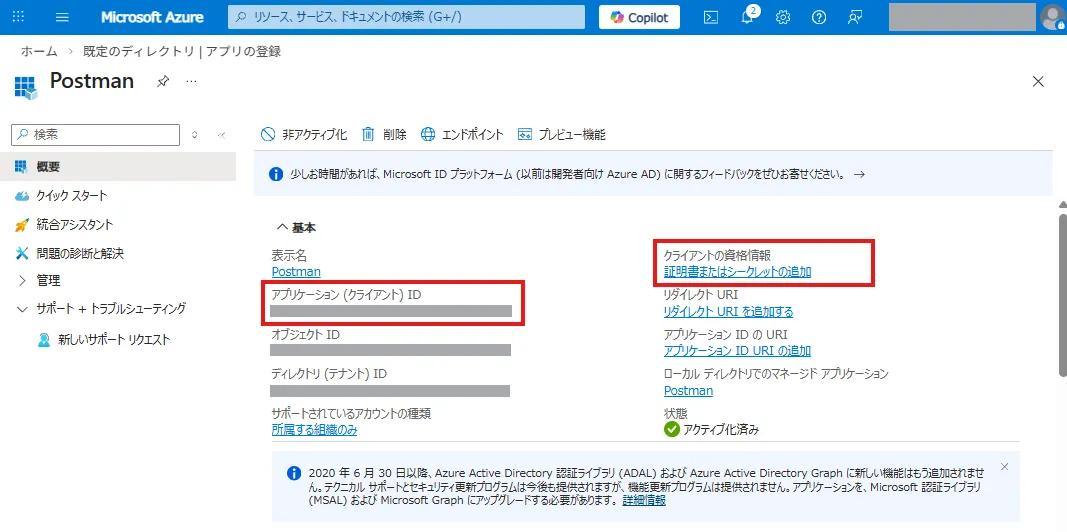The height and width of the screenshot is (532, 1067).
Task: Click the 統合アシスタント rocket icon
Action: click(x=21, y=225)
